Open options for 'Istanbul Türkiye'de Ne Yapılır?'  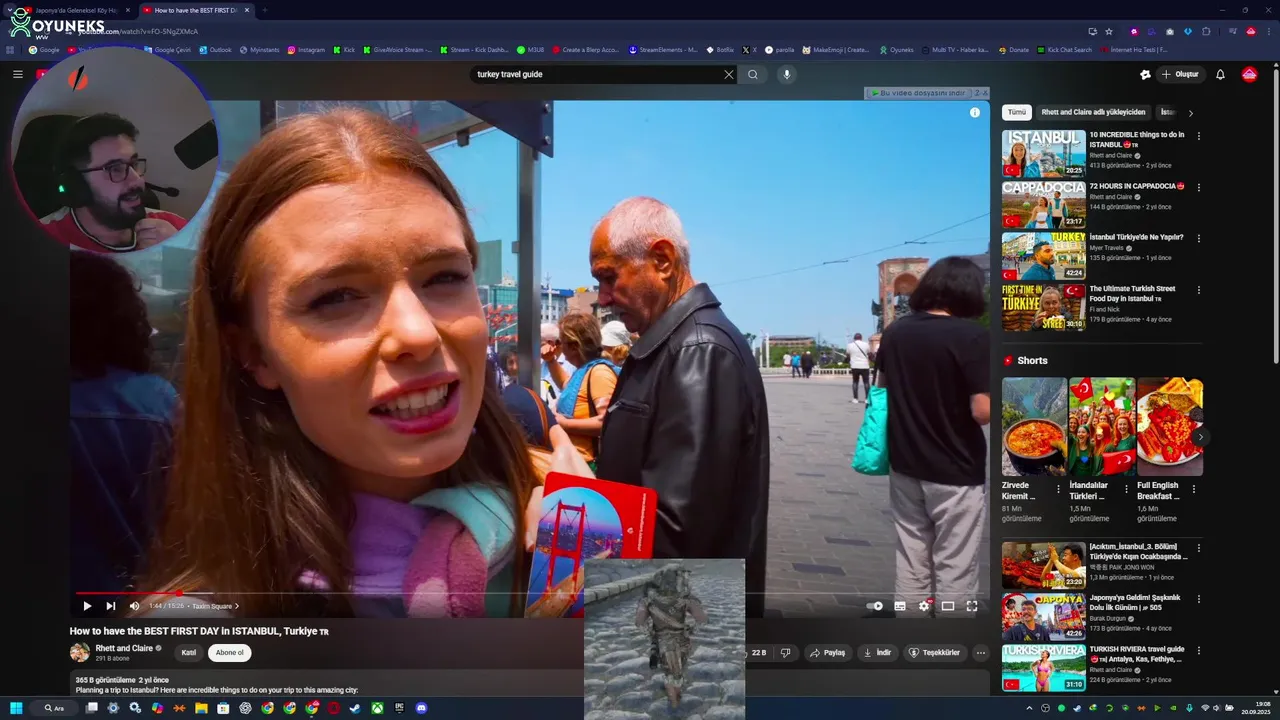(x=1199, y=239)
